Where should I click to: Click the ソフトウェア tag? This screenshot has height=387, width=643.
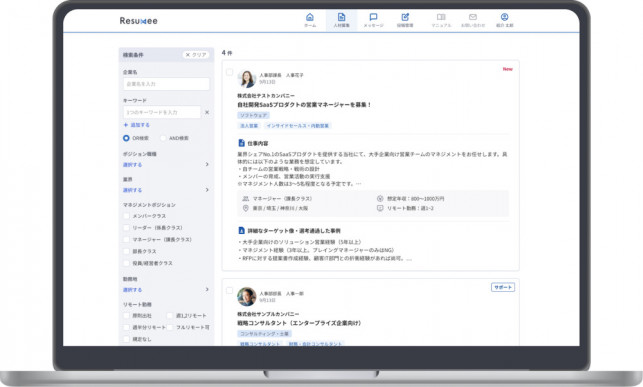(x=253, y=116)
